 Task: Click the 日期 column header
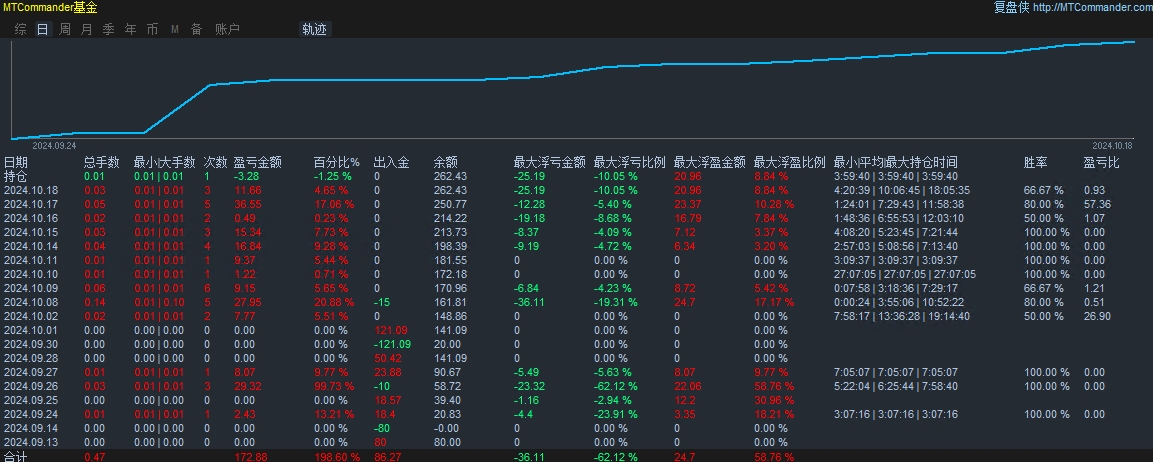pos(16,162)
